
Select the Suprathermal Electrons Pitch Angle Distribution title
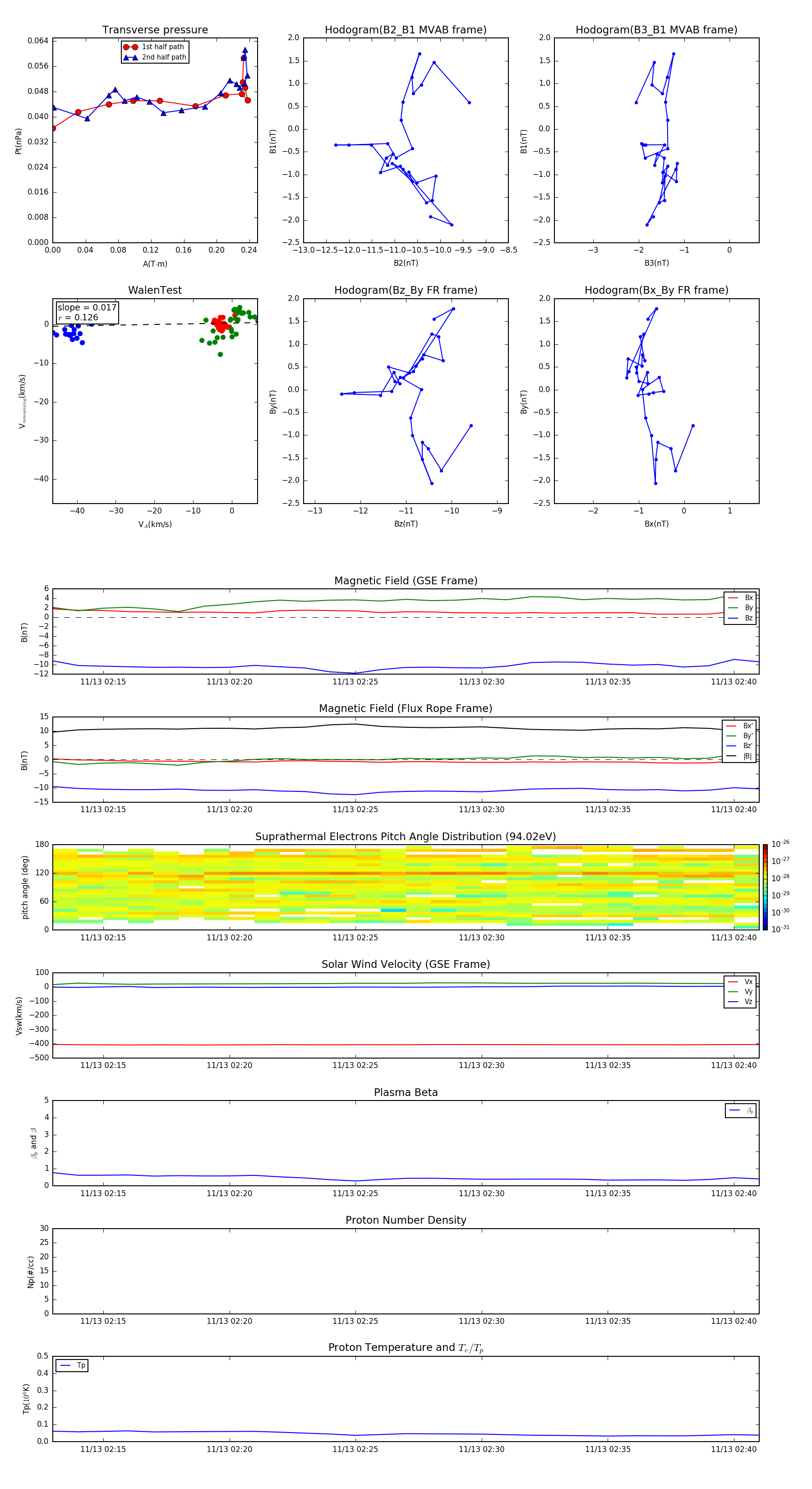[x=406, y=837]
